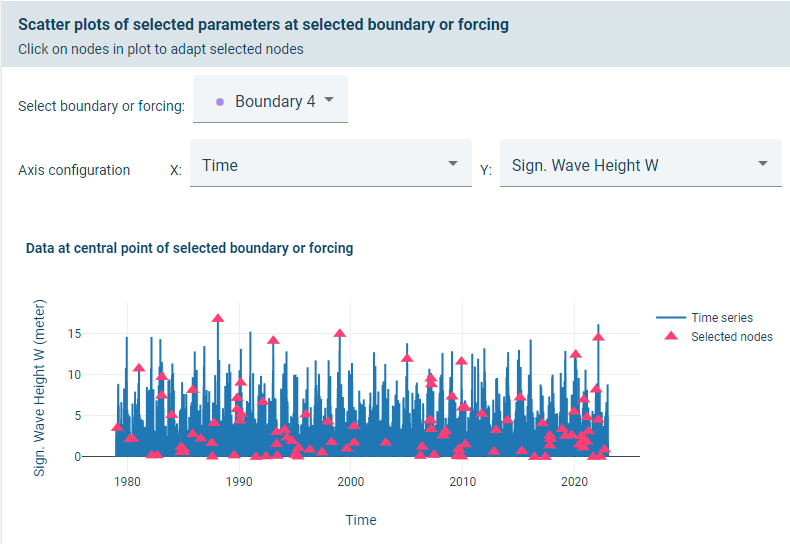Click the Time text in X selector
The width and height of the screenshot is (790, 544).
tap(220, 165)
